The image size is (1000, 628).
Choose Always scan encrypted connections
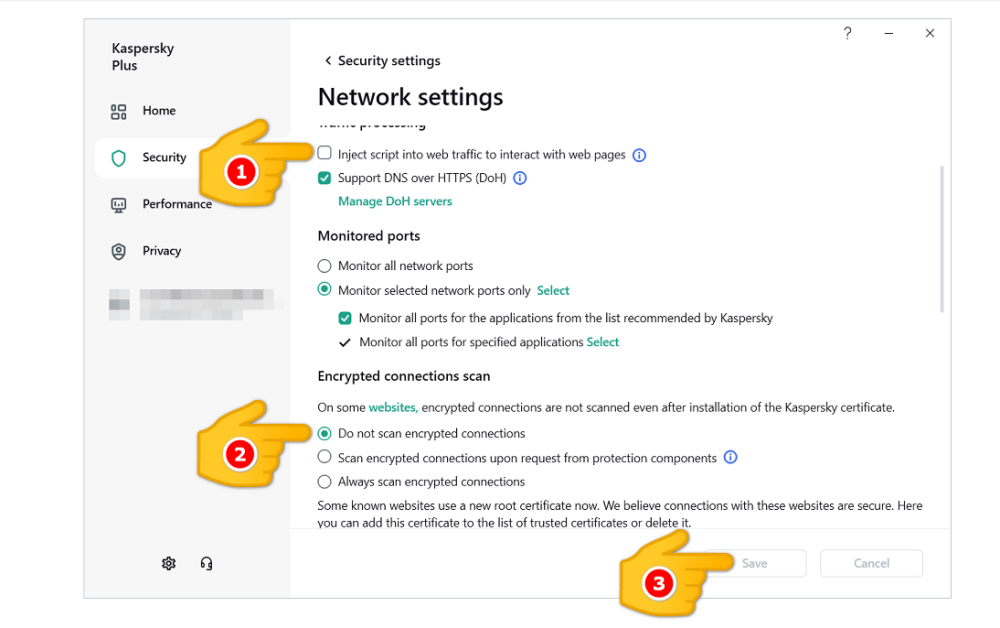pyautogui.click(x=324, y=482)
